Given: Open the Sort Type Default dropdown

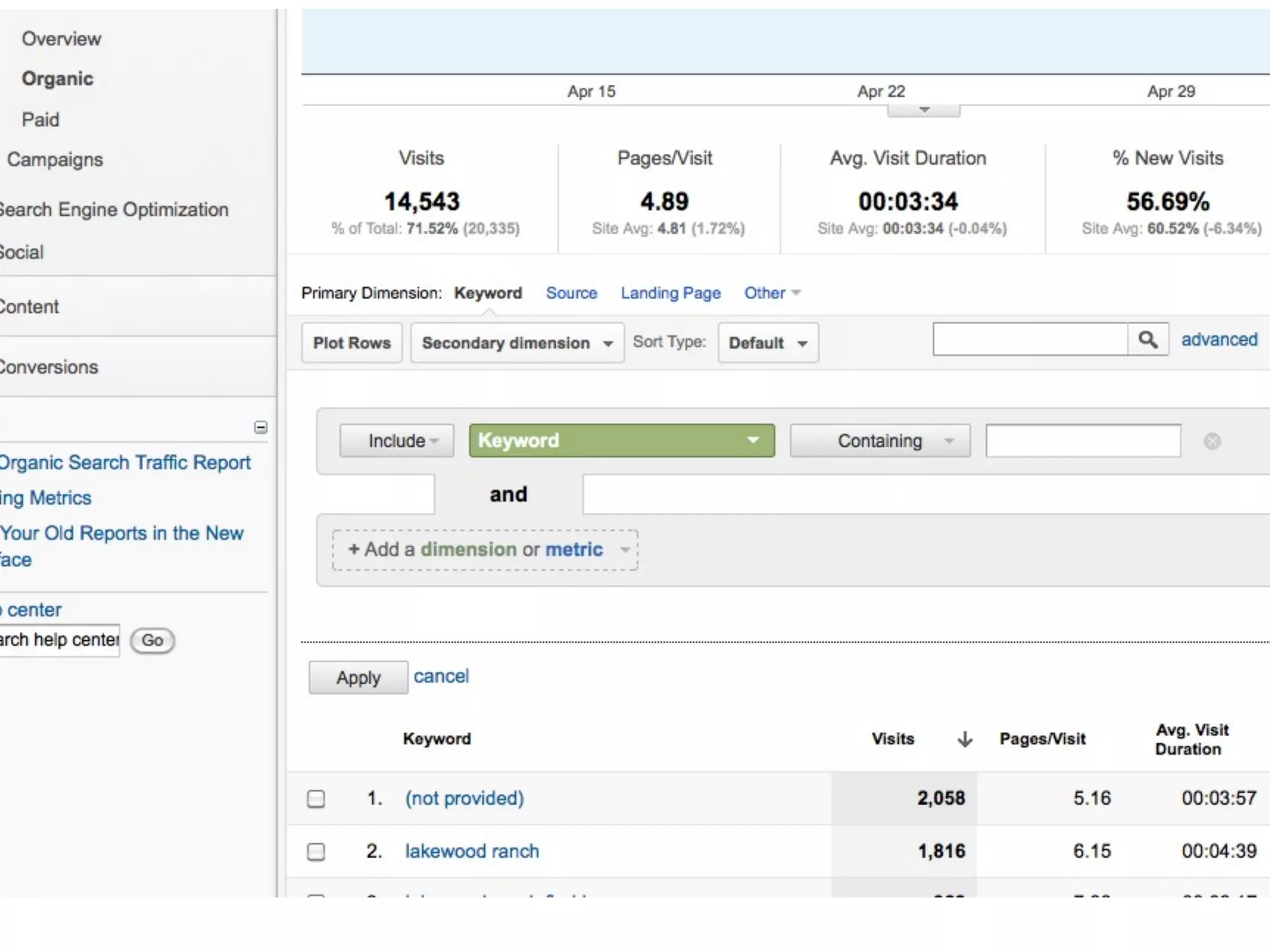Looking at the screenshot, I should tap(768, 343).
